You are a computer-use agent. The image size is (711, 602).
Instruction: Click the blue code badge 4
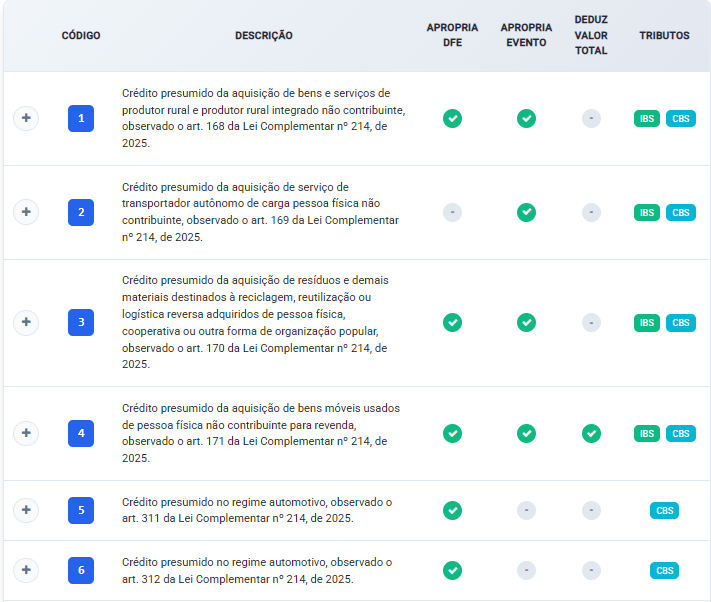pos(81,433)
